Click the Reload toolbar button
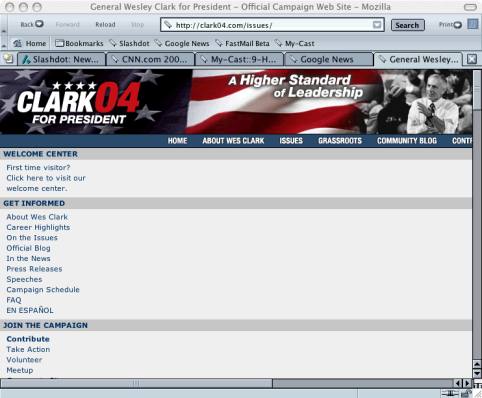 click(x=105, y=25)
